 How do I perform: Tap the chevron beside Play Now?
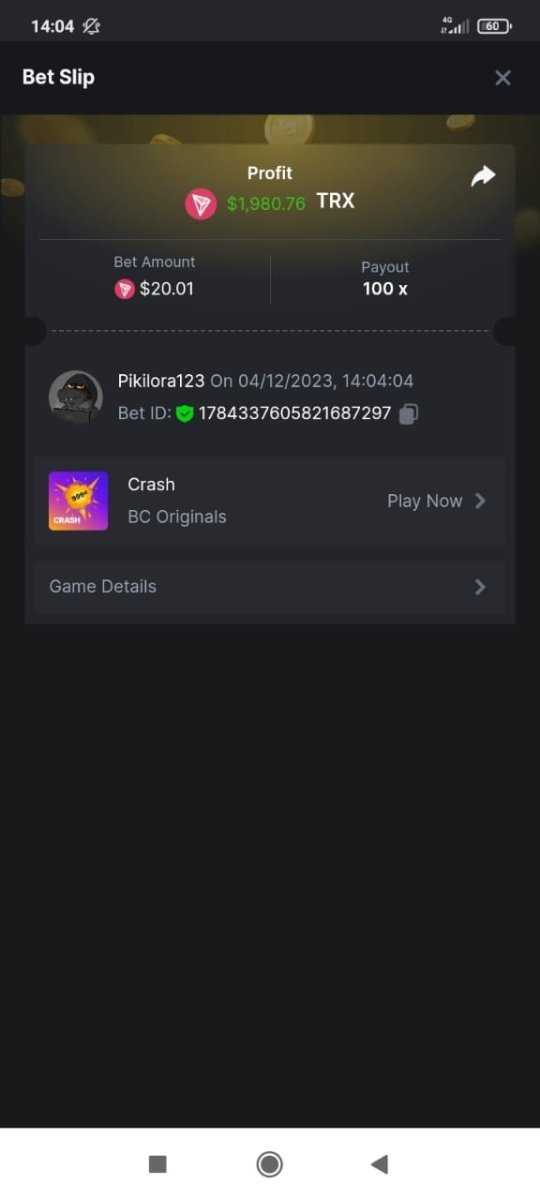point(481,501)
